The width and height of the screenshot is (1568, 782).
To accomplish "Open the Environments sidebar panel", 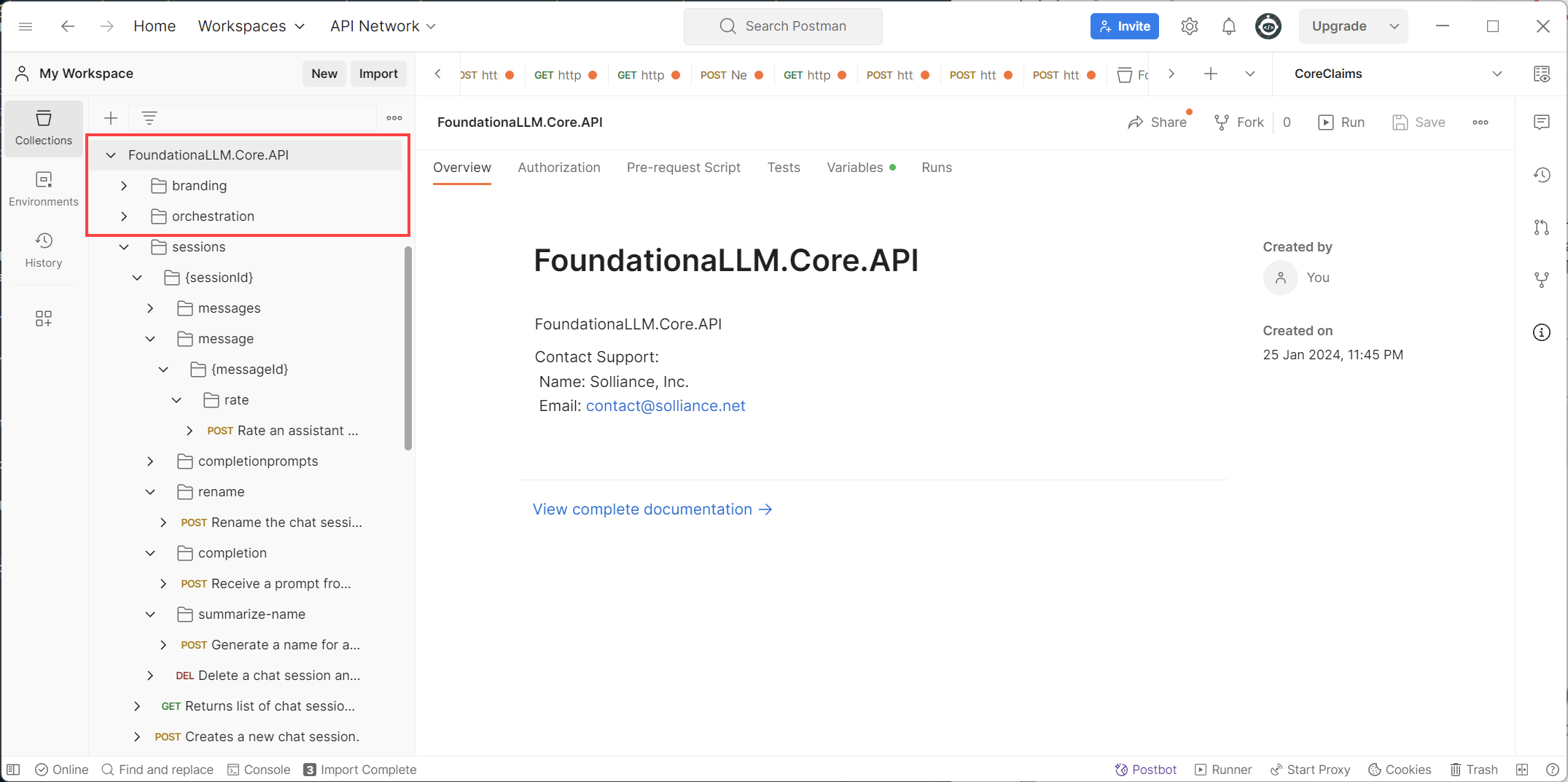I will [x=44, y=189].
